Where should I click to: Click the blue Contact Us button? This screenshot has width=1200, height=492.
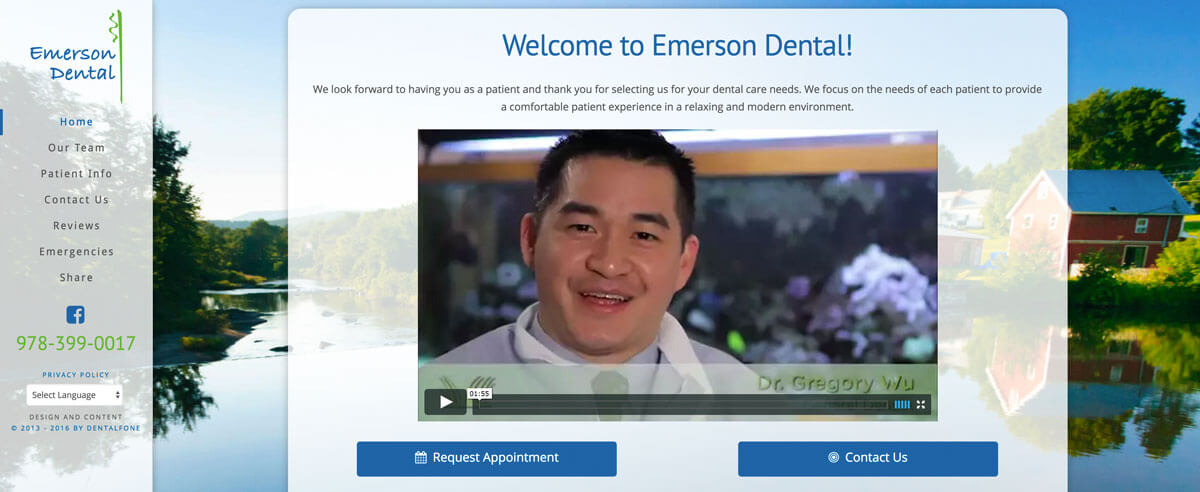868,458
